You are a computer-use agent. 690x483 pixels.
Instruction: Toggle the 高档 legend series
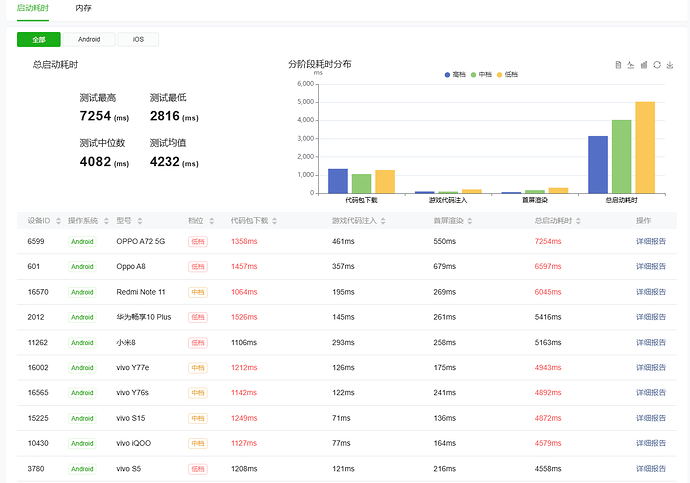coord(455,75)
